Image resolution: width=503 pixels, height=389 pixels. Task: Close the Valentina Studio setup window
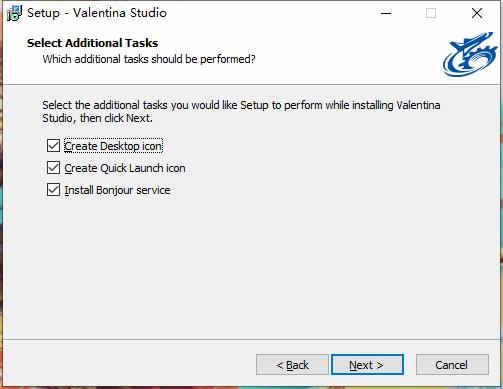pyautogui.click(x=477, y=13)
